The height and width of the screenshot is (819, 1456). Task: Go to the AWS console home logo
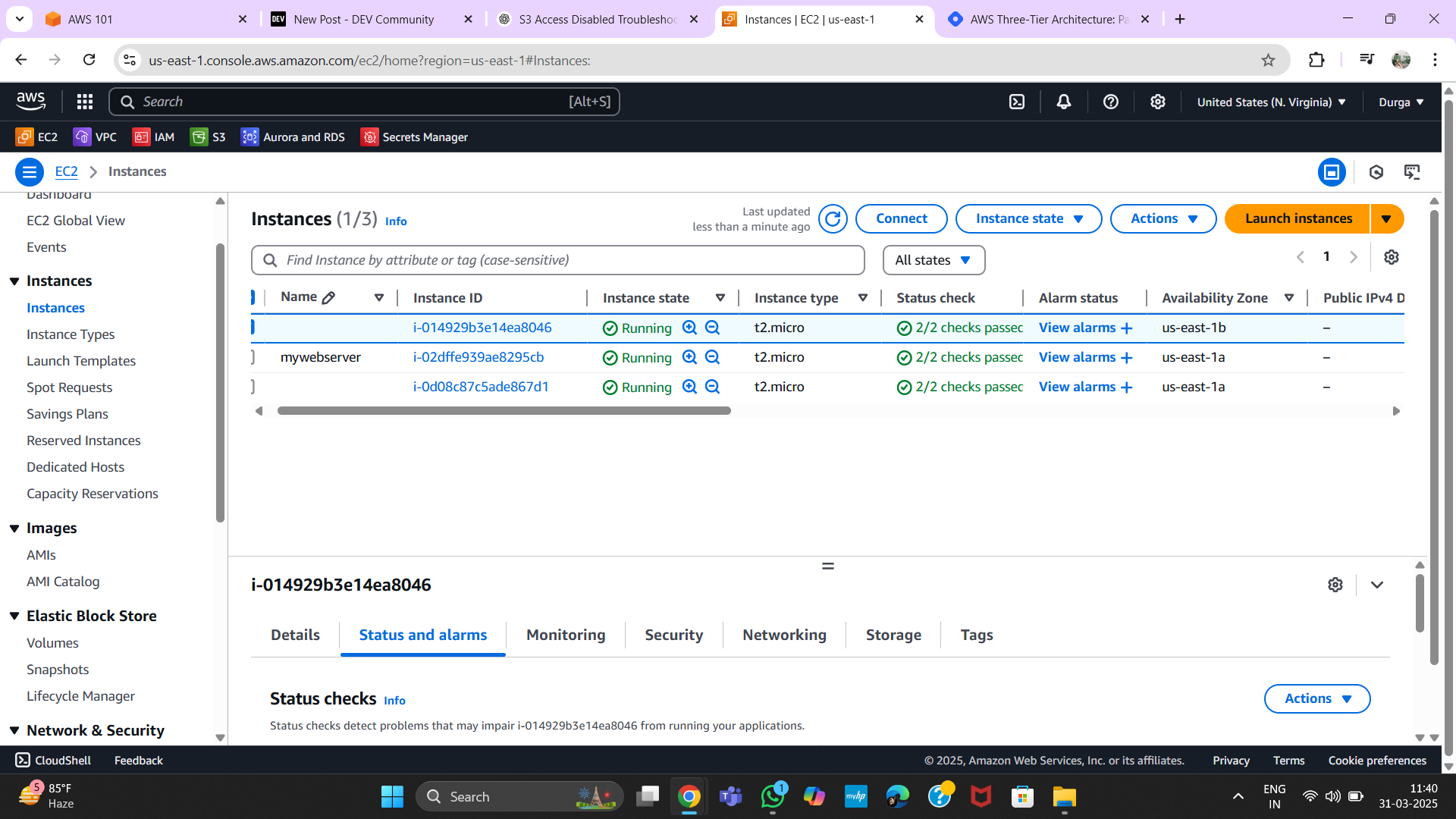(31, 101)
